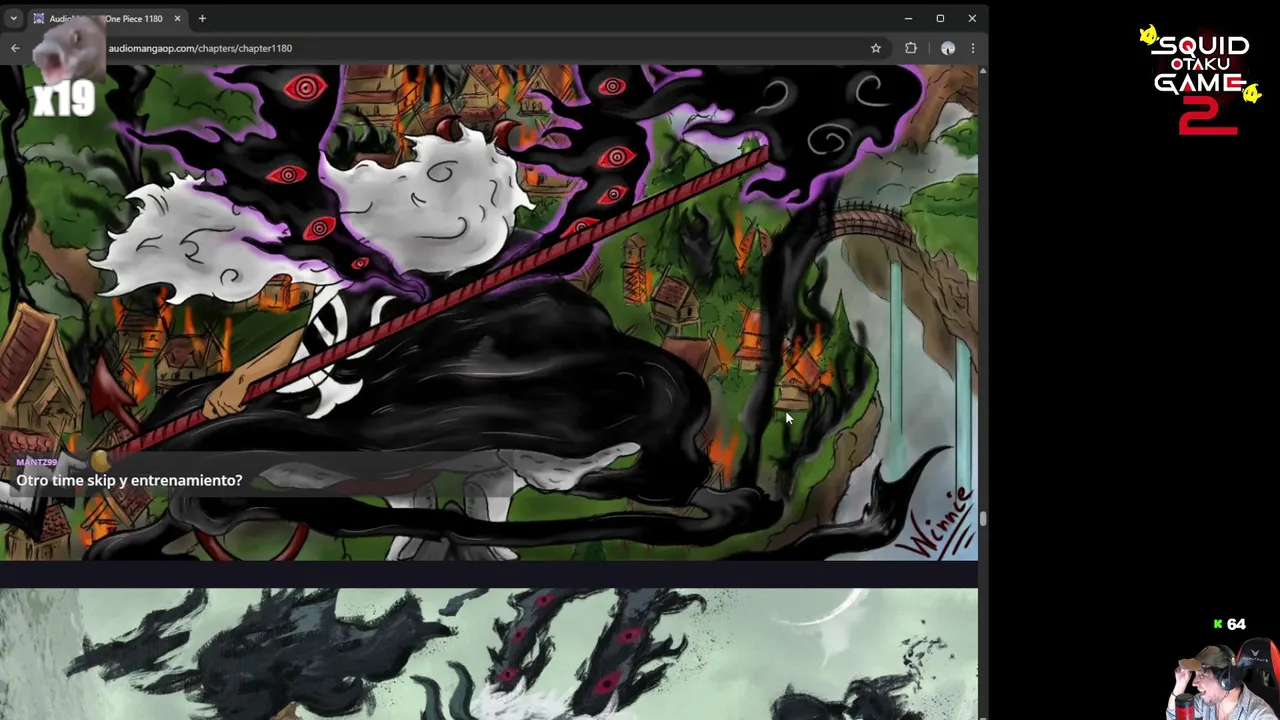This screenshot has height=720, width=1280.
Task: Close the browser window
Action: pos(972,18)
